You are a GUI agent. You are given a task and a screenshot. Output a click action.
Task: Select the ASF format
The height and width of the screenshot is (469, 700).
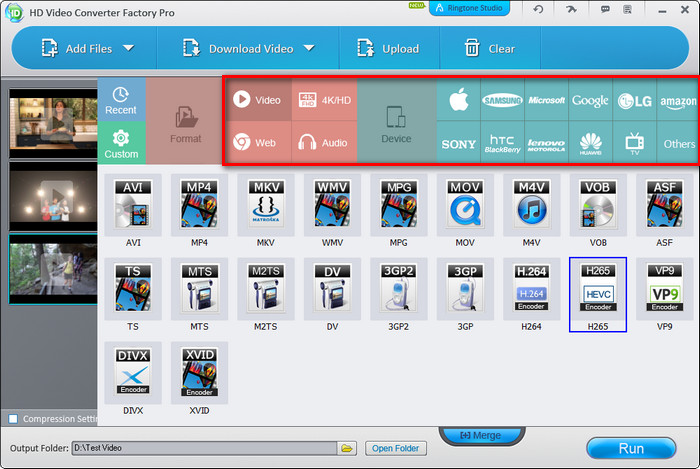point(664,205)
